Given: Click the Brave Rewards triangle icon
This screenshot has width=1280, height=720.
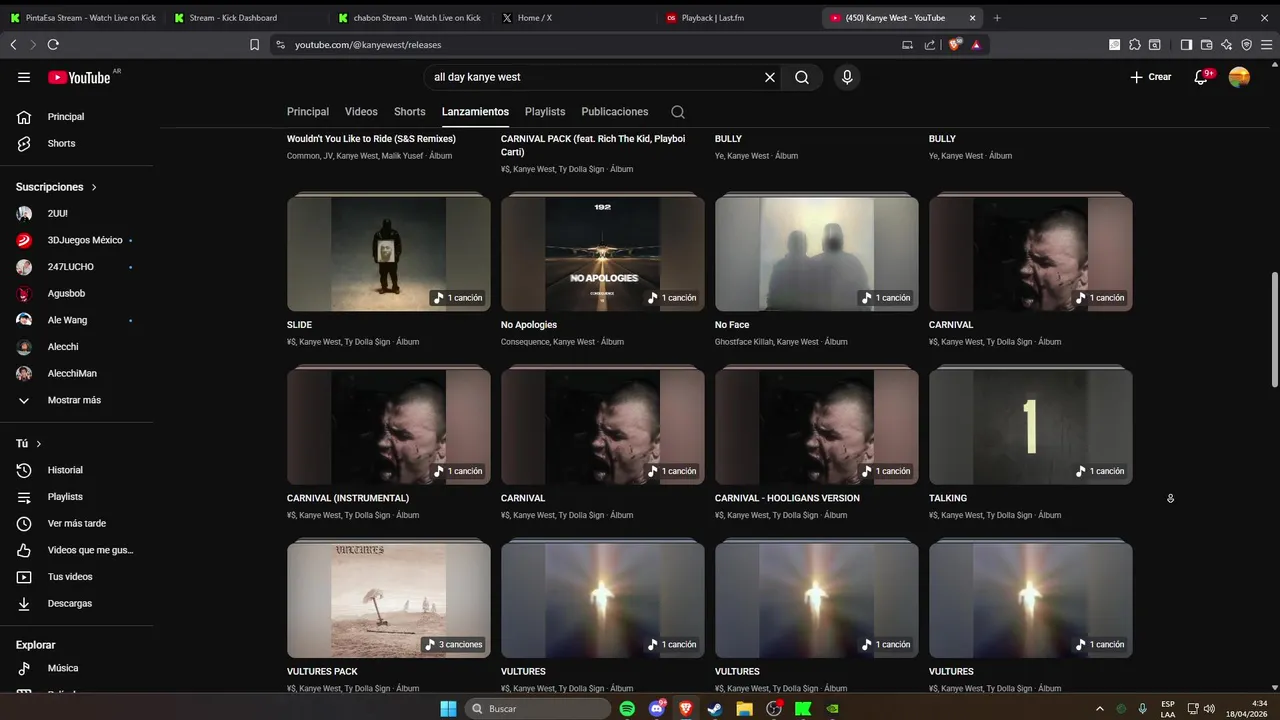Looking at the screenshot, I should click(976, 45).
